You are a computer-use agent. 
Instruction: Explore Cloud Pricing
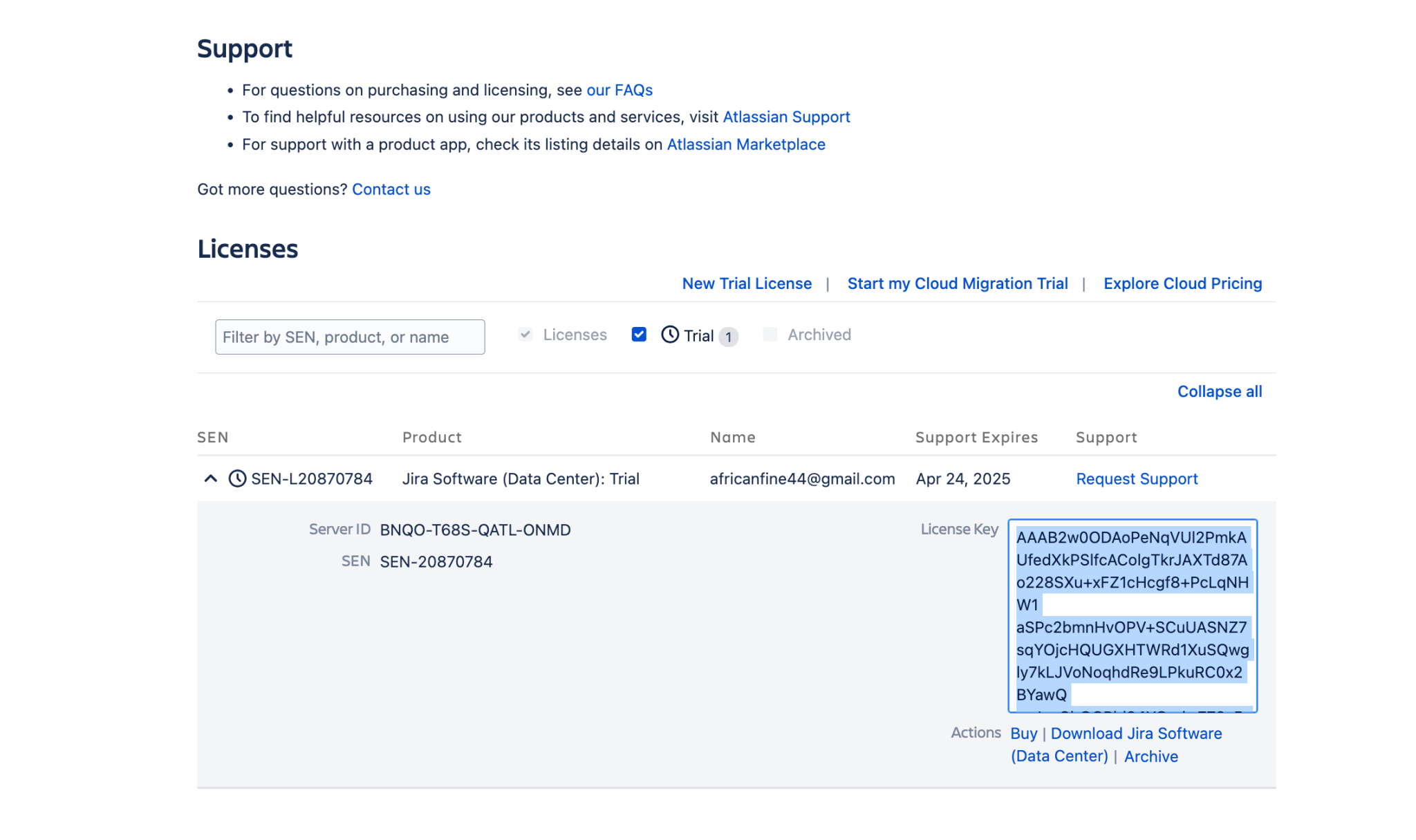click(x=1182, y=283)
